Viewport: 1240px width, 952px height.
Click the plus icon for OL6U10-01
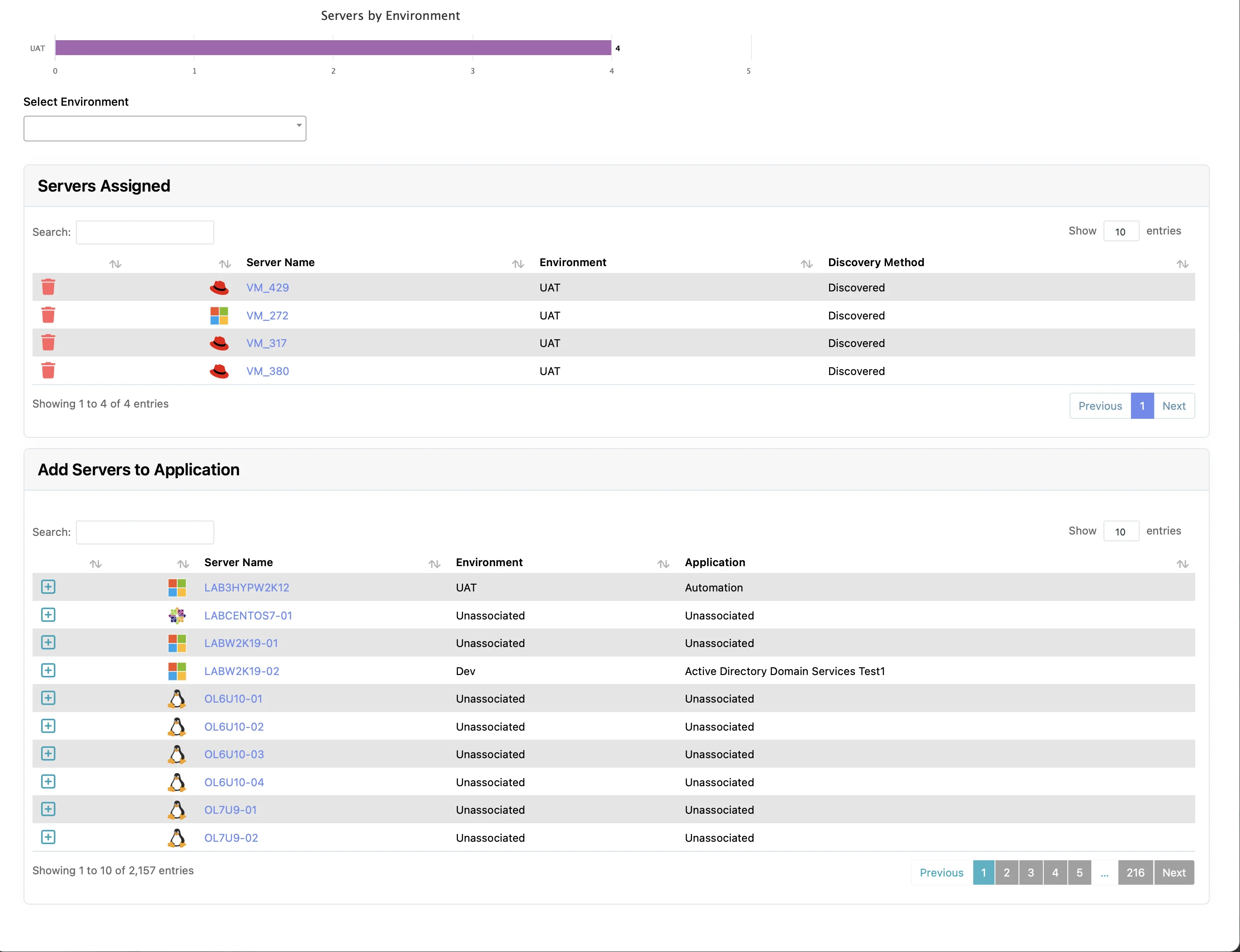48,698
